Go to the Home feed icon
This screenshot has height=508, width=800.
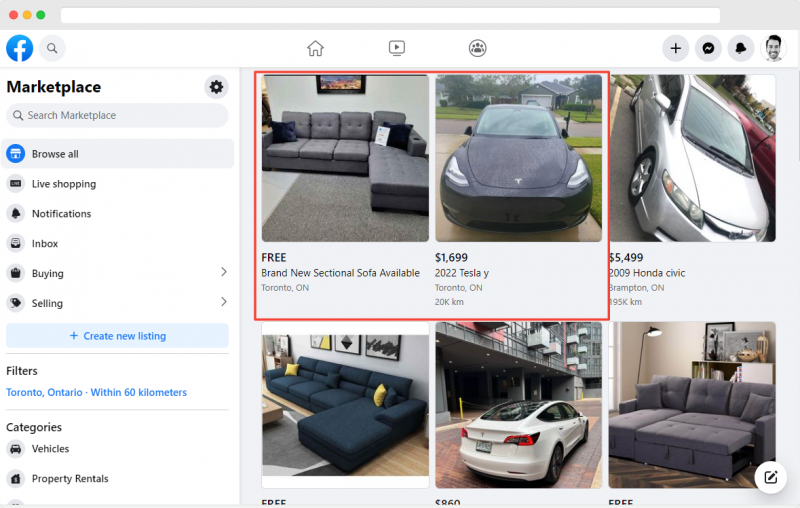point(315,48)
